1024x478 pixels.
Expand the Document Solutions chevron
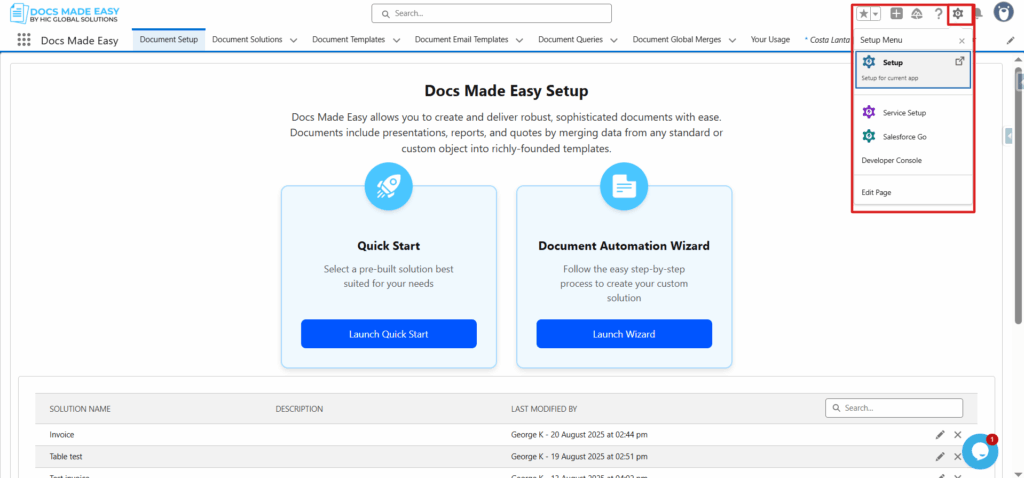(294, 40)
